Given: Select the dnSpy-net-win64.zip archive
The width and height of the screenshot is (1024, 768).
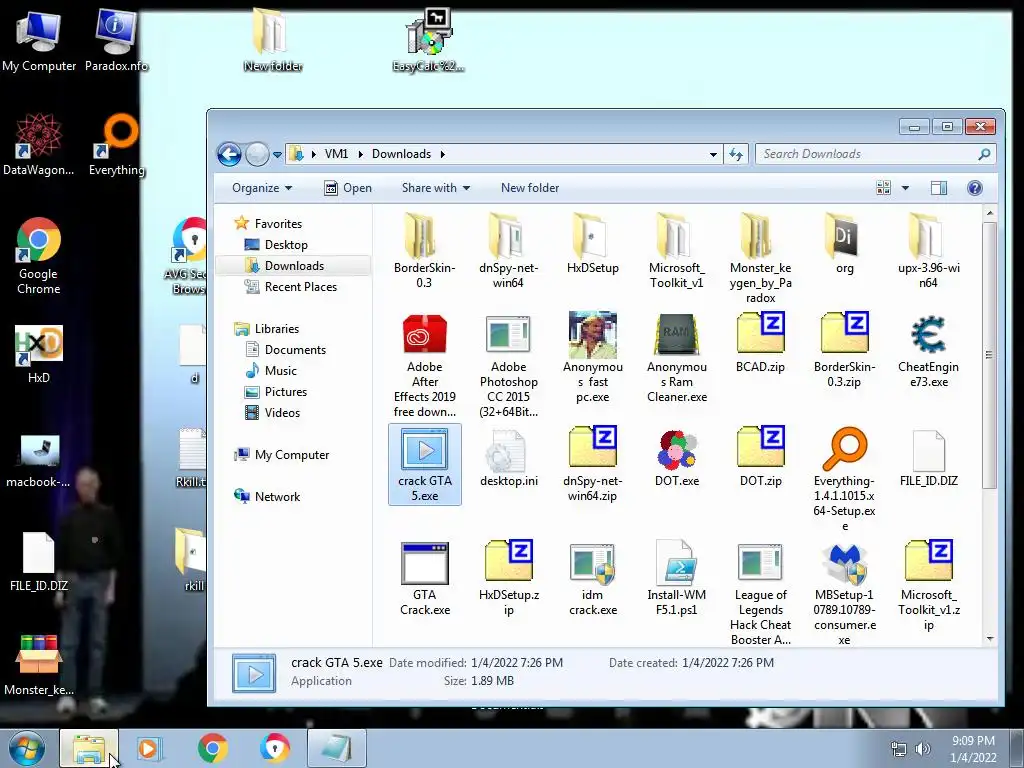Looking at the screenshot, I should 592,464.
